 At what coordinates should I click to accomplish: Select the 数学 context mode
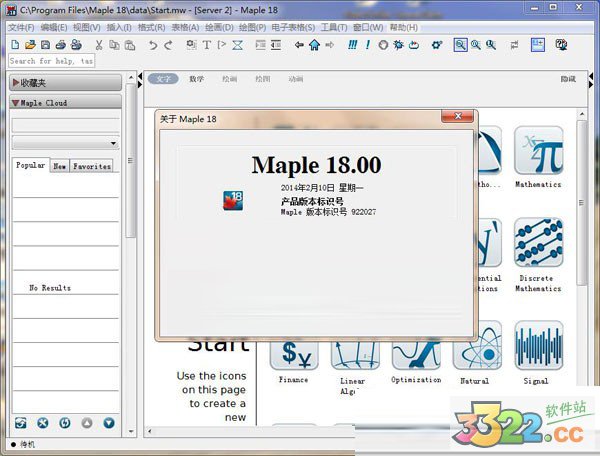pos(196,79)
